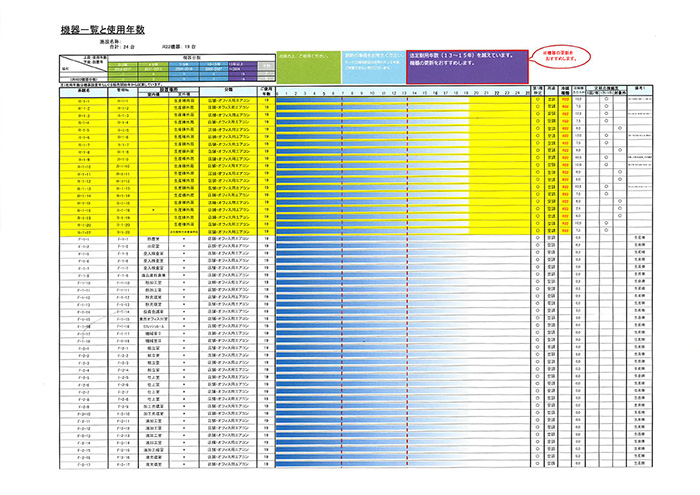Click the ご使用年数 column header
Image resolution: width=700 pixels, height=495 pixels.
266,92
